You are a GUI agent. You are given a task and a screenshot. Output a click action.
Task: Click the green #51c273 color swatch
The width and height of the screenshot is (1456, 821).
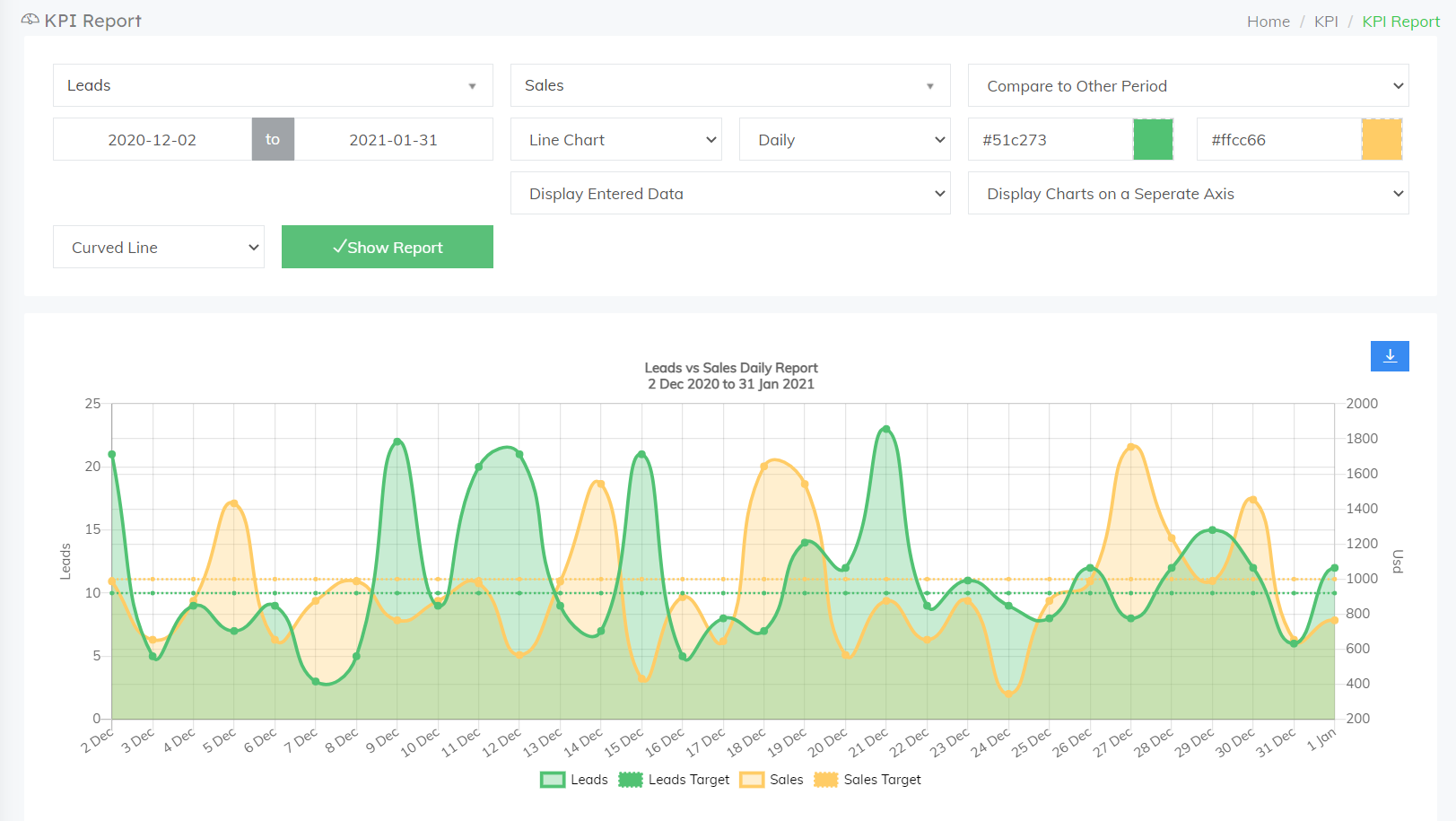pos(1153,140)
